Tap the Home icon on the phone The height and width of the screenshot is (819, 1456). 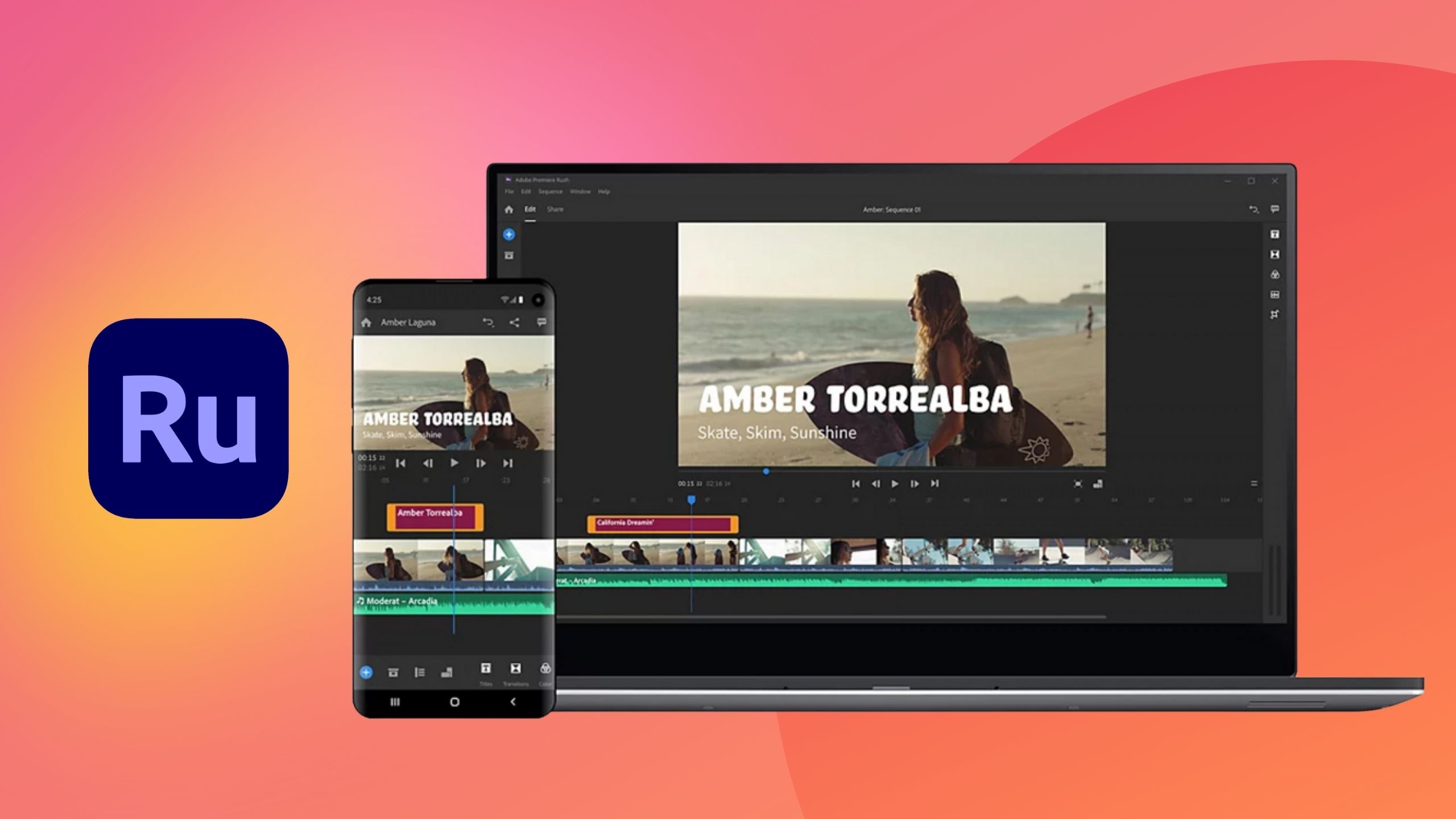tap(366, 322)
